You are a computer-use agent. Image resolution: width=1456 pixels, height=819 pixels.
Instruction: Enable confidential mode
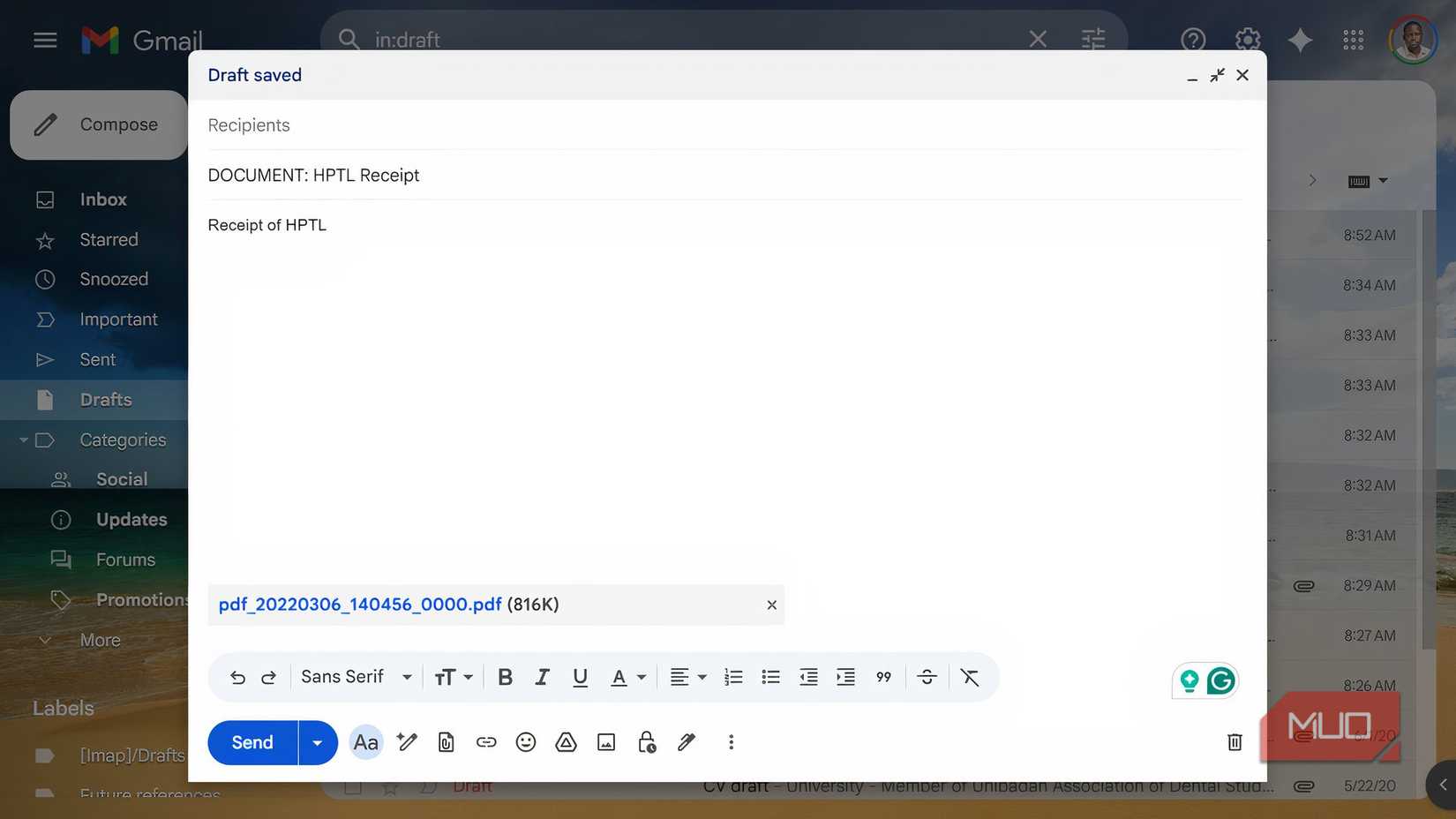pyautogui.click(x=646, y=742)
